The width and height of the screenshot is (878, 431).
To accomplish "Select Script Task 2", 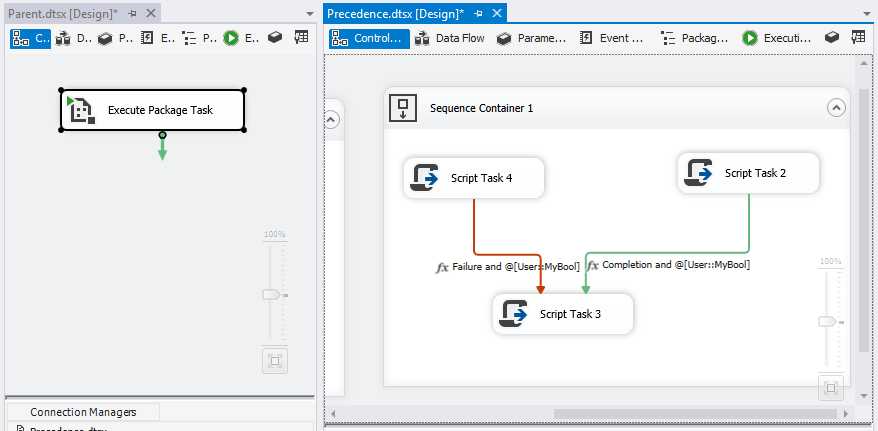I will click(749, 174).
